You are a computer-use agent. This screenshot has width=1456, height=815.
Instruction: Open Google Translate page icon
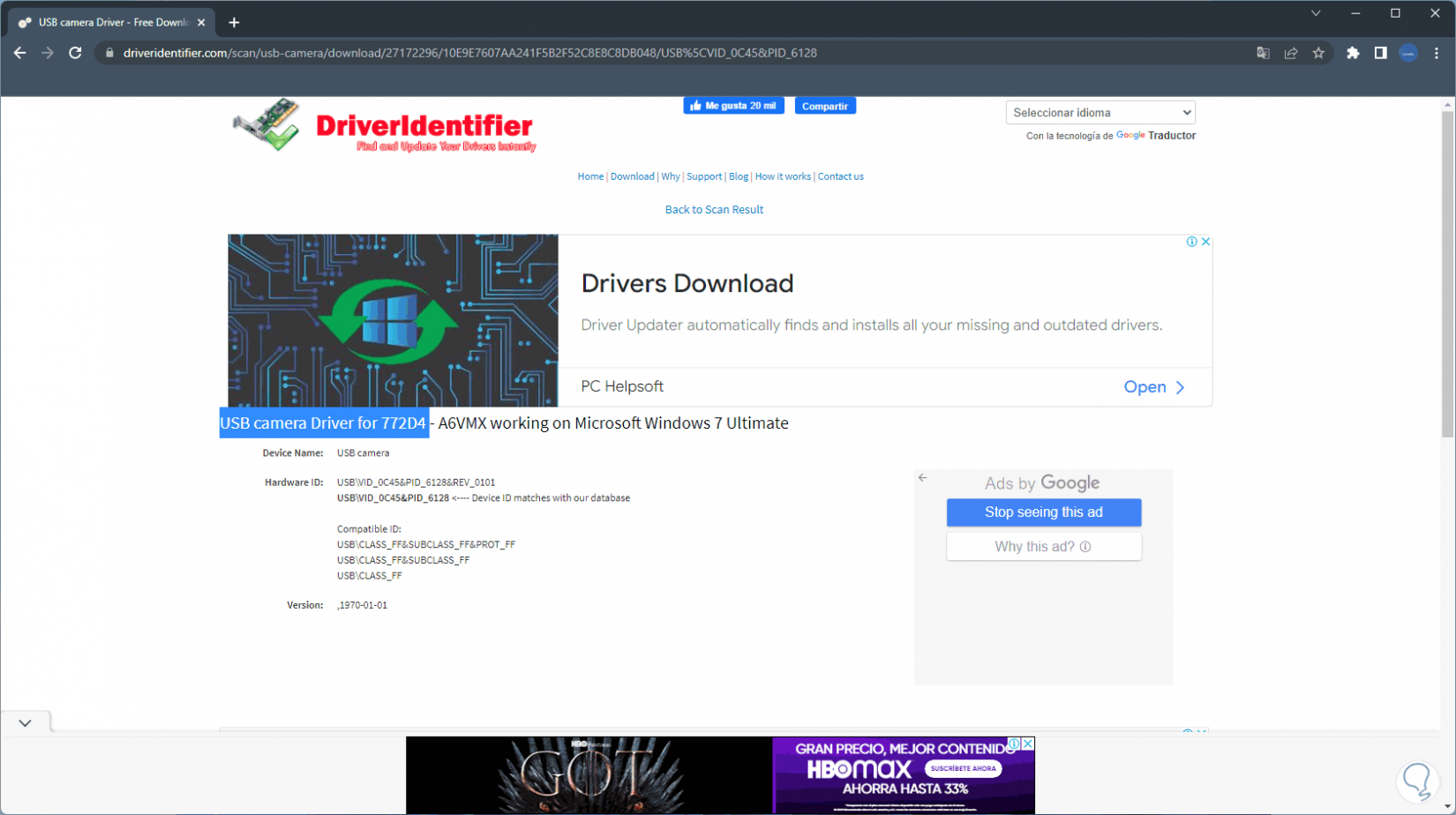(1263, 53)
